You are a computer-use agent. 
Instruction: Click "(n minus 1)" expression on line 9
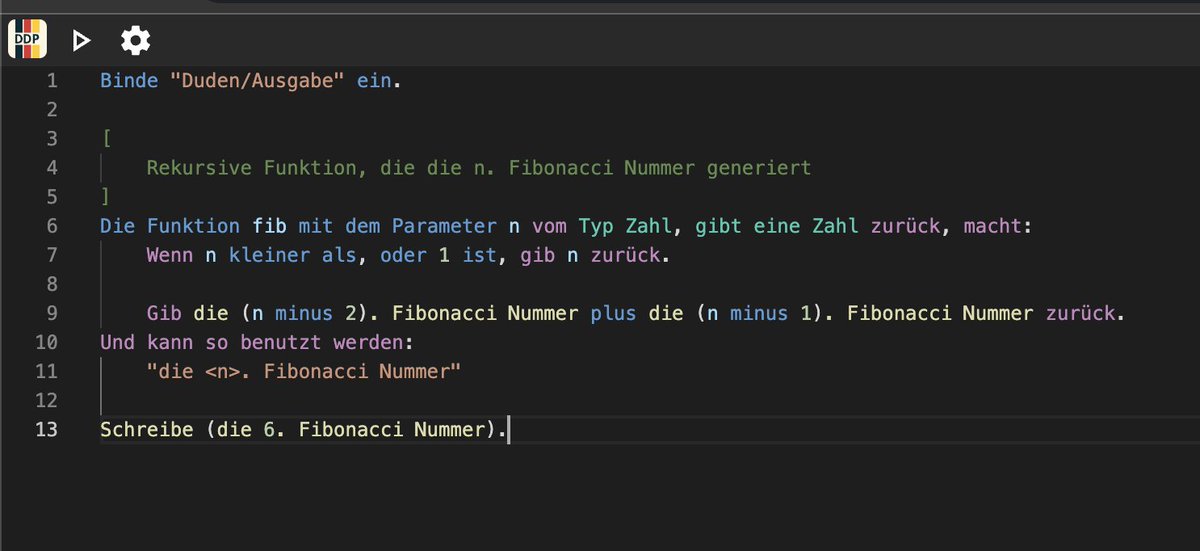[x=760, y=313]
